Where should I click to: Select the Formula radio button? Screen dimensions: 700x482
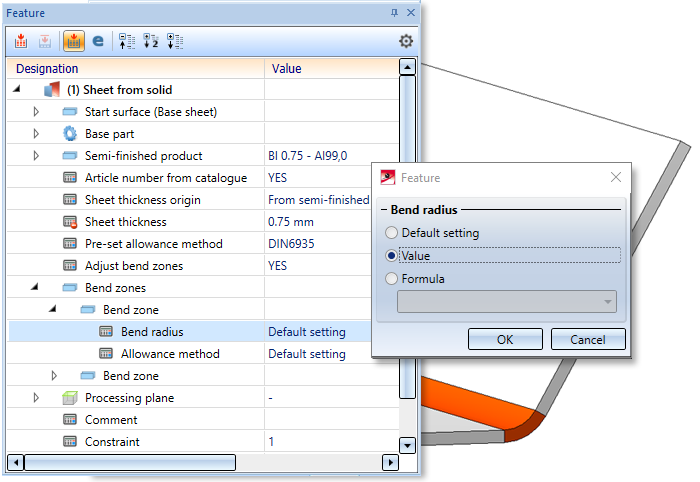[x=391, y=278]
